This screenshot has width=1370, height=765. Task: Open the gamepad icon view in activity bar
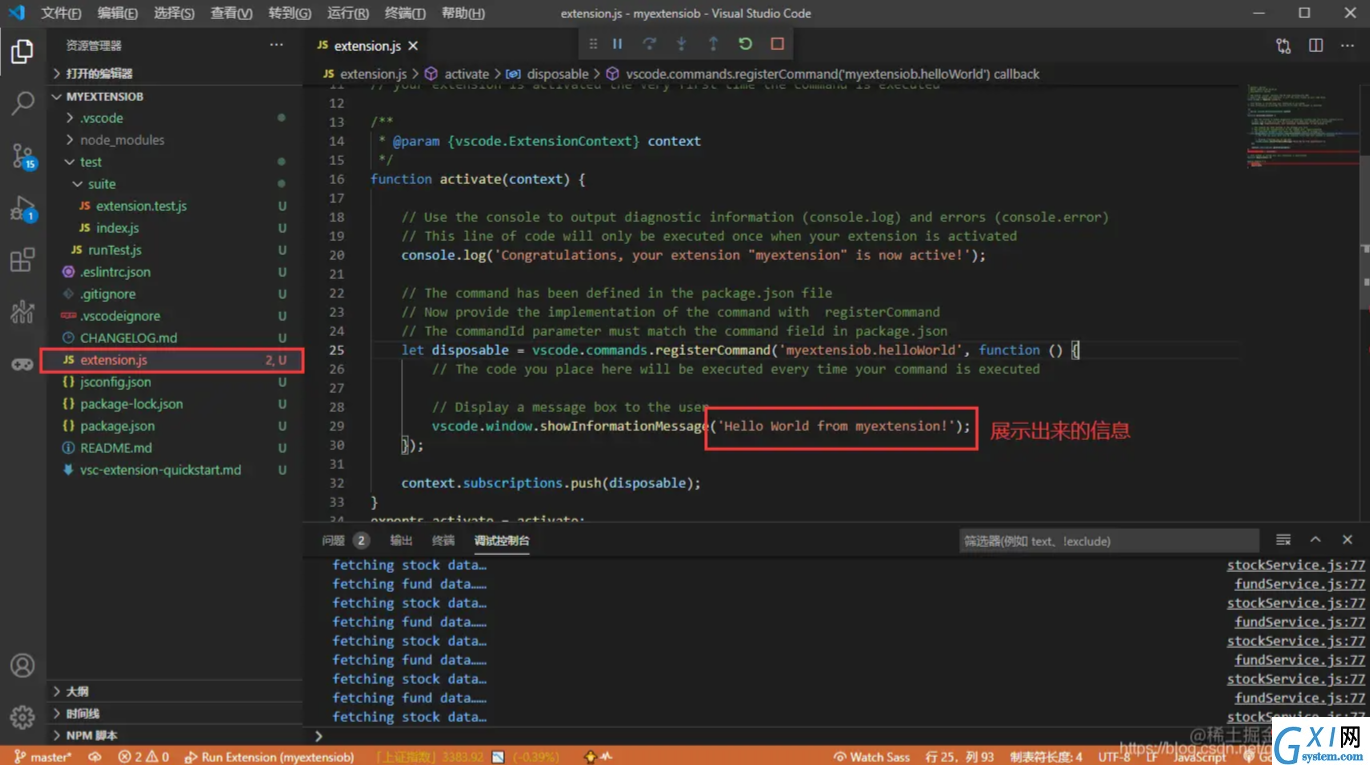tap(22, 364)
